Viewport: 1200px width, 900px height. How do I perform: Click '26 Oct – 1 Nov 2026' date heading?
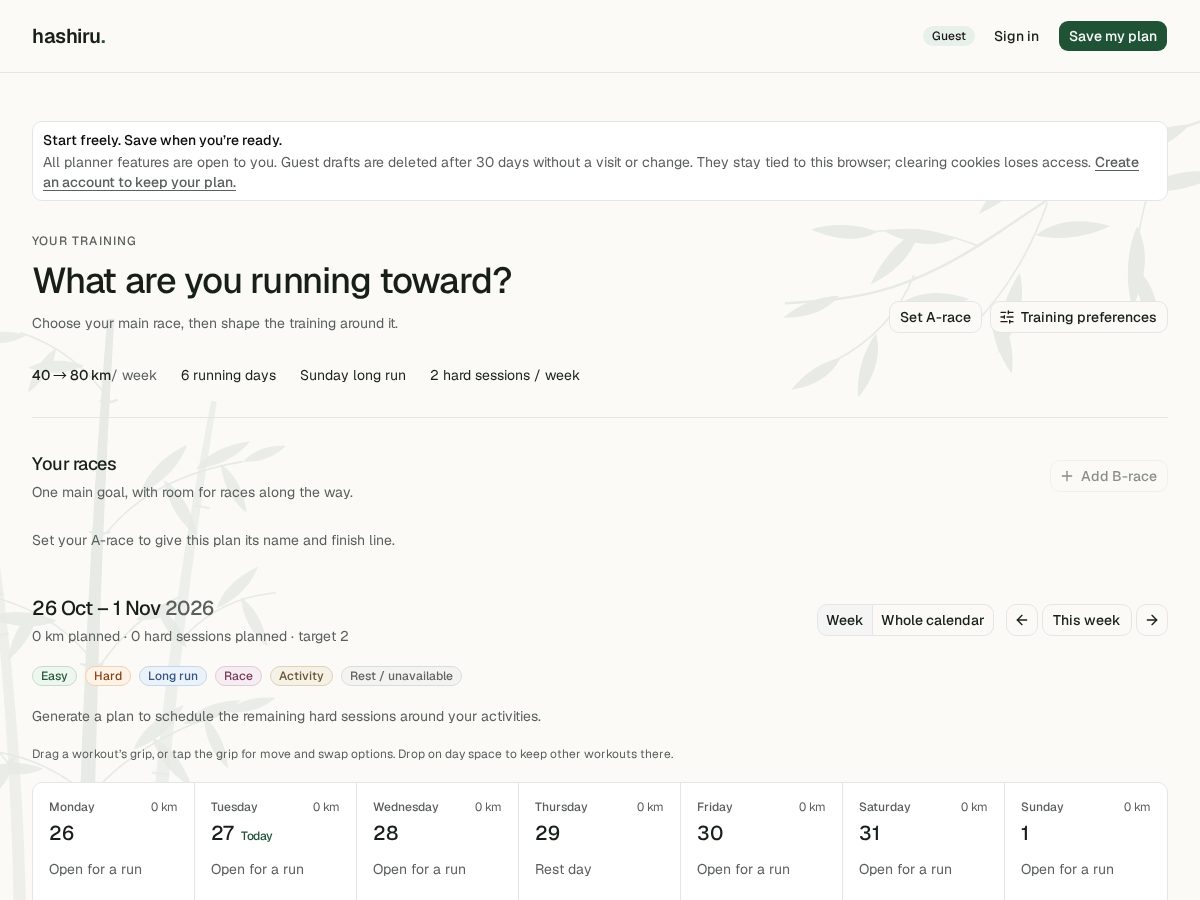tap(123, 608)
